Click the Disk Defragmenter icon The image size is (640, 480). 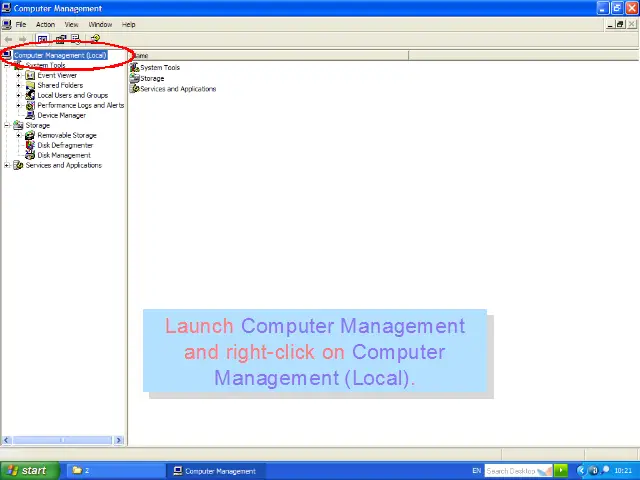tap(30, 145)
